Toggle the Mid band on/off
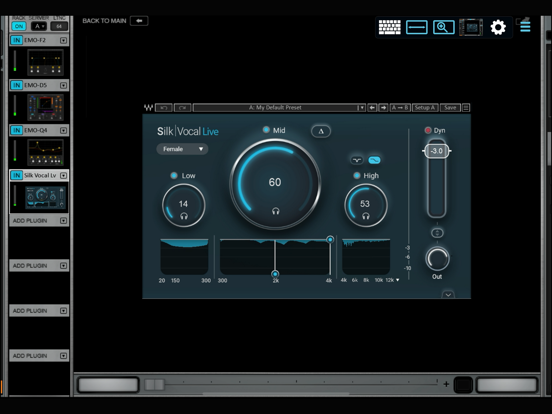Screen dimensions: 552x414 [x=266, y=130]
